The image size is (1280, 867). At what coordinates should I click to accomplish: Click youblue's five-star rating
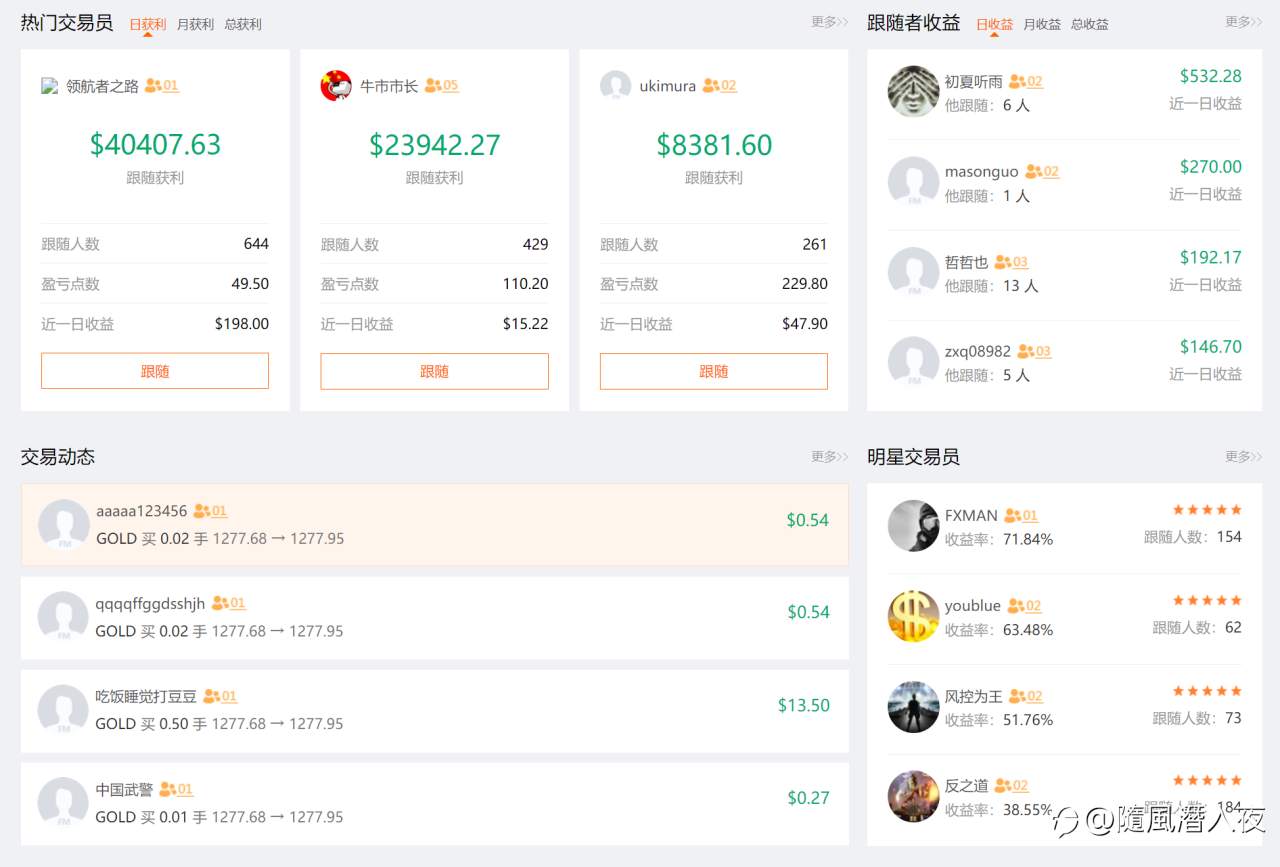tap(1207, 600)
